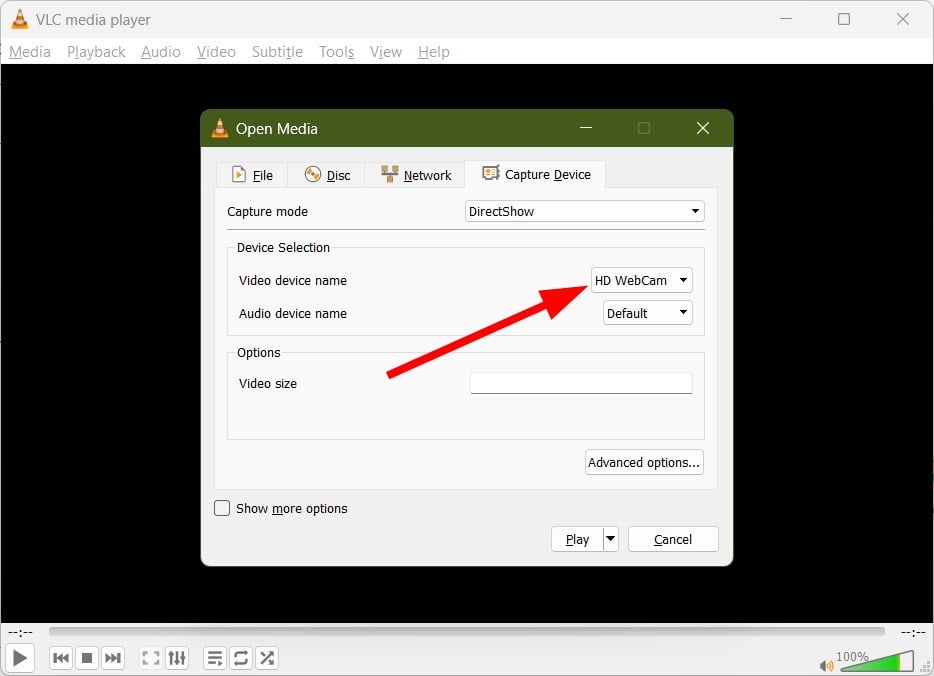Close the Open Media dialog
934x676 pixels.
703,128
